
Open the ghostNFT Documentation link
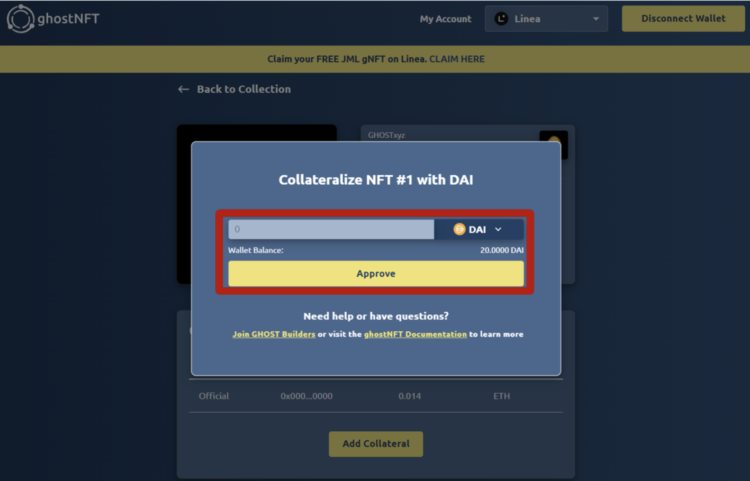tap(414, 334)
